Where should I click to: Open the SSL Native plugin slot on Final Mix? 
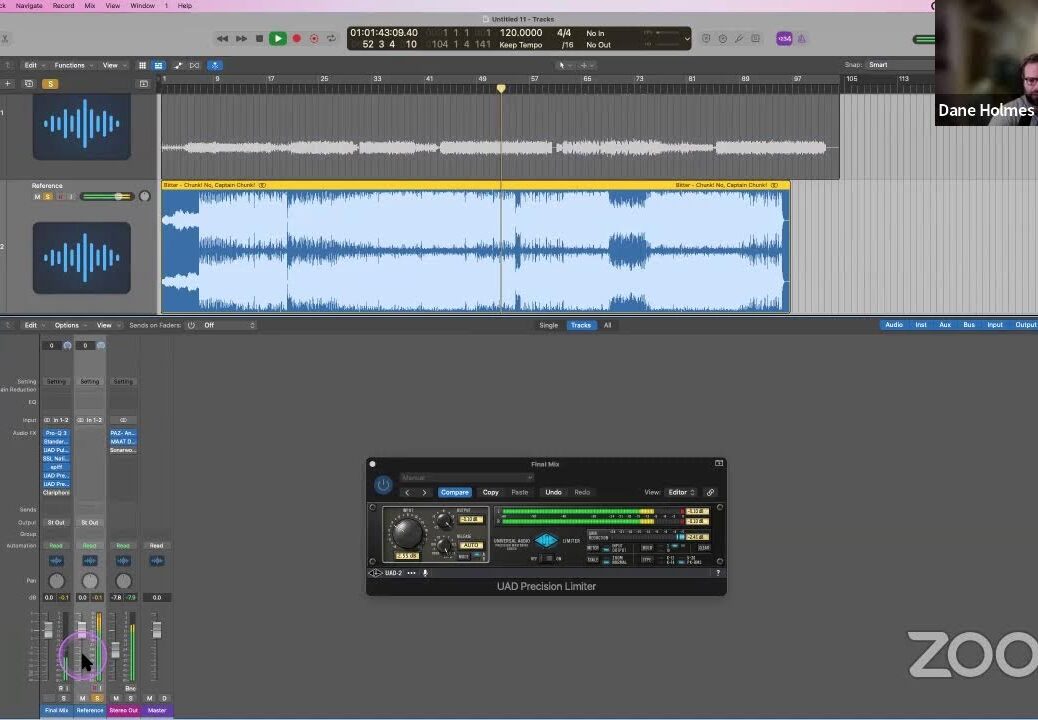[x=56, y=459]
